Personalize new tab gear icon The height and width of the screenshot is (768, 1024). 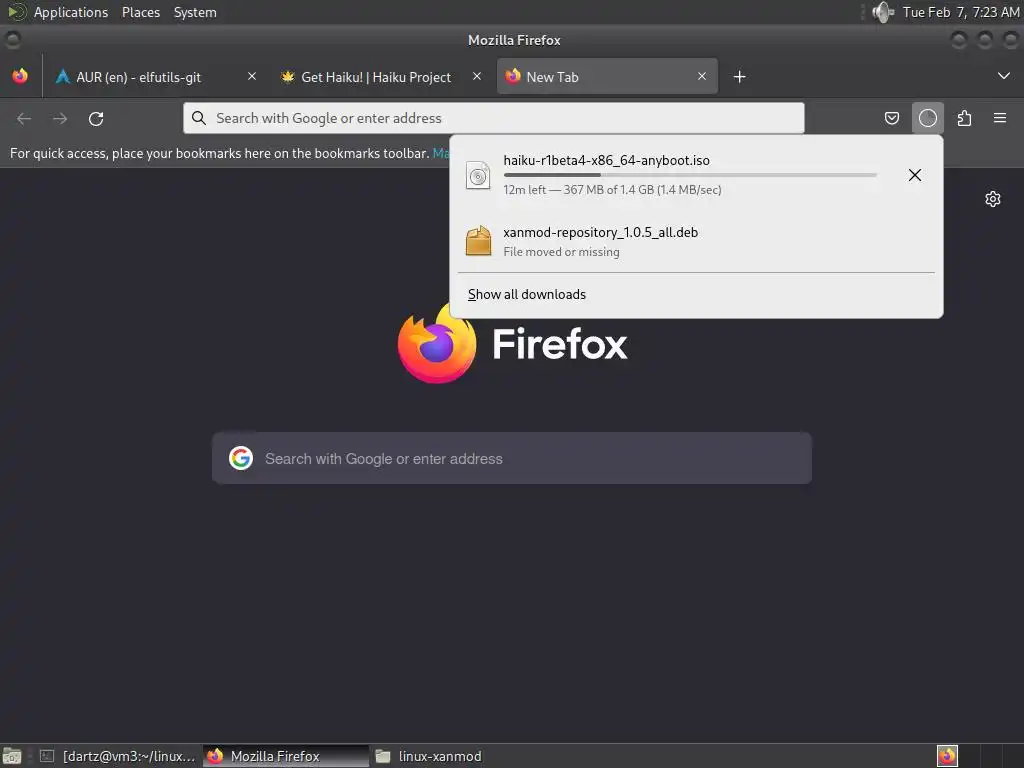(993, 199)
